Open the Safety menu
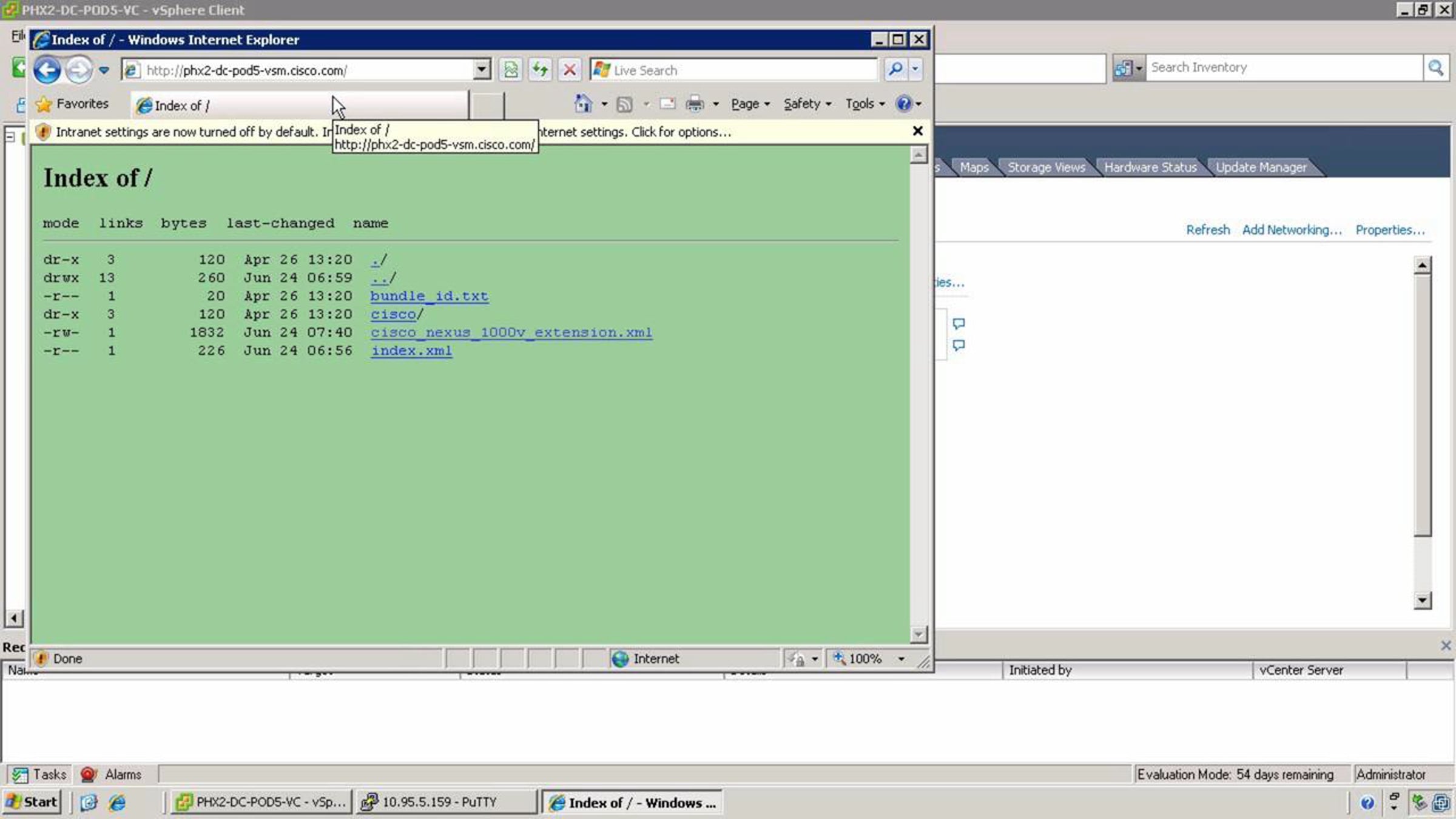The width and height of the screenshot is (1456, 819). [x=807, y=104]
